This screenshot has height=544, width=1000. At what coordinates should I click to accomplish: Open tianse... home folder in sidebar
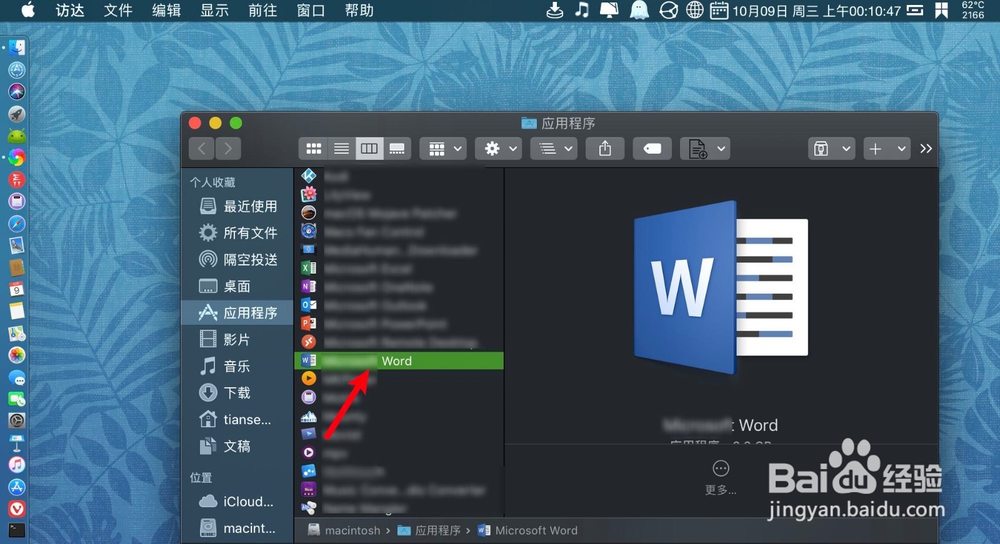(x=235, y=420)
